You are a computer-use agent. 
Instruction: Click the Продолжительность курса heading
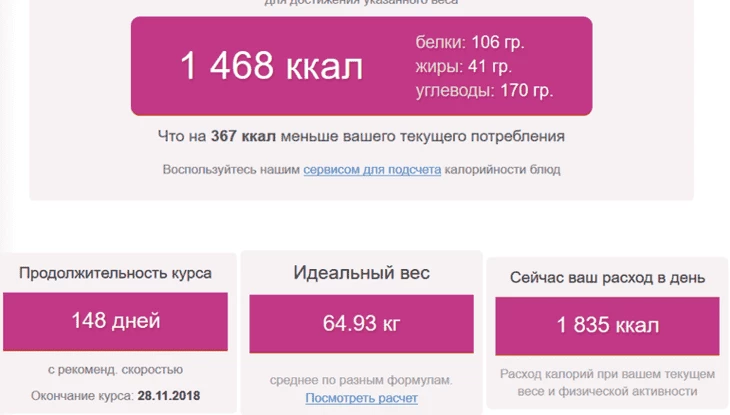(115, 273)
